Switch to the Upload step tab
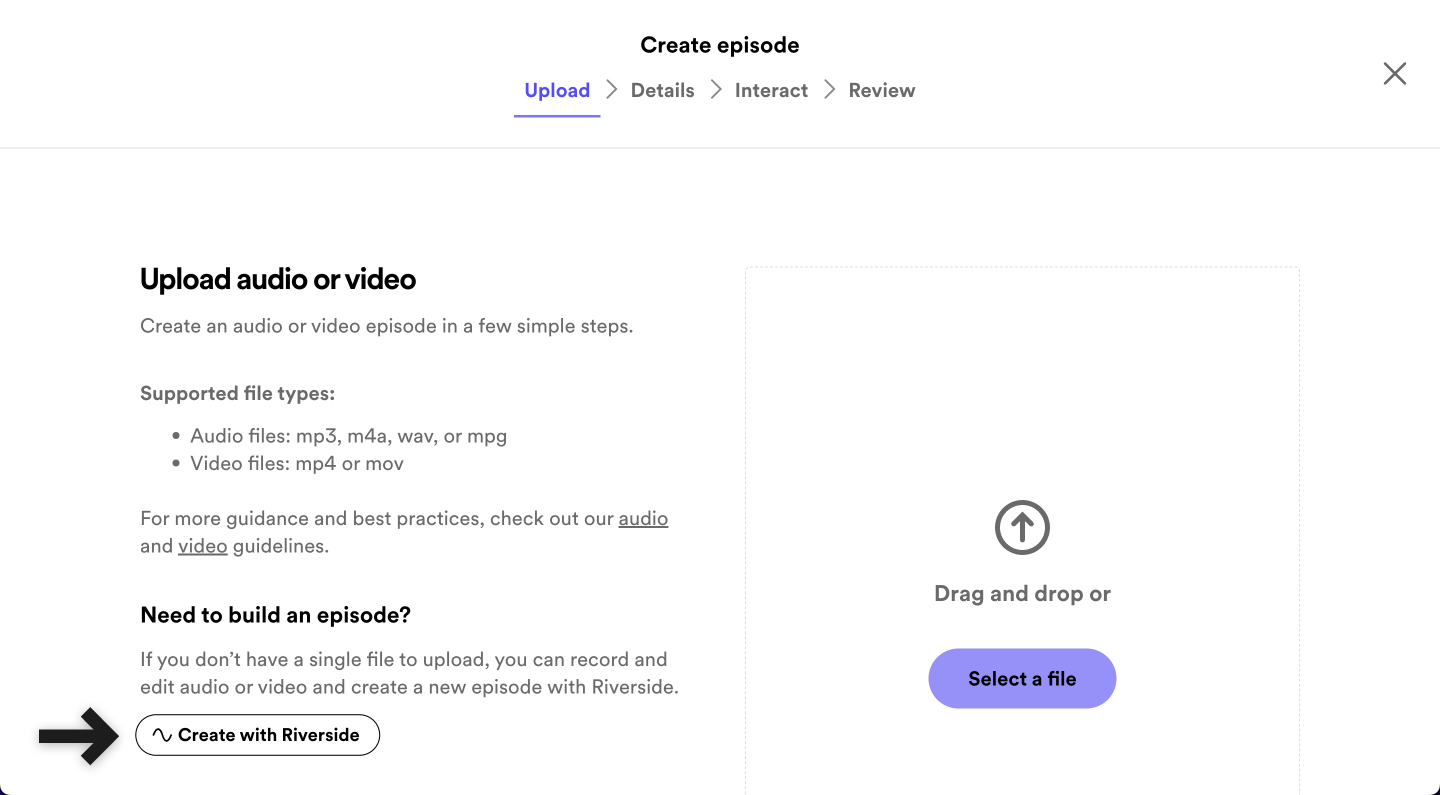The height and width of the screenshot is (795, 1440). click(557, 90)
